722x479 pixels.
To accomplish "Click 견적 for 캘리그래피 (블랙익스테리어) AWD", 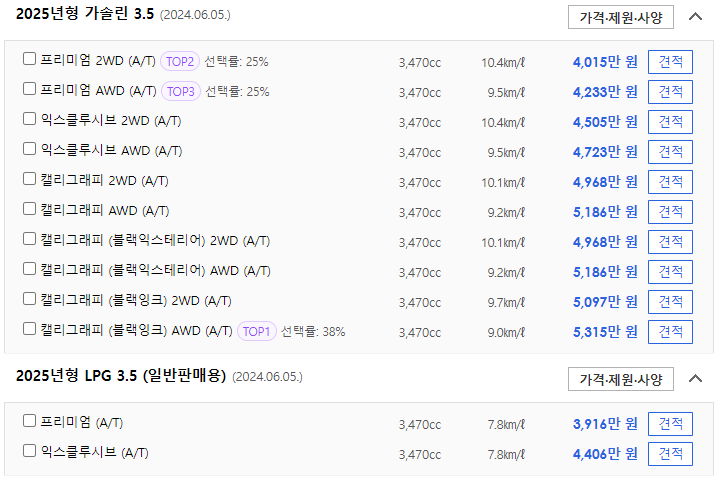I will click(670, 272).
